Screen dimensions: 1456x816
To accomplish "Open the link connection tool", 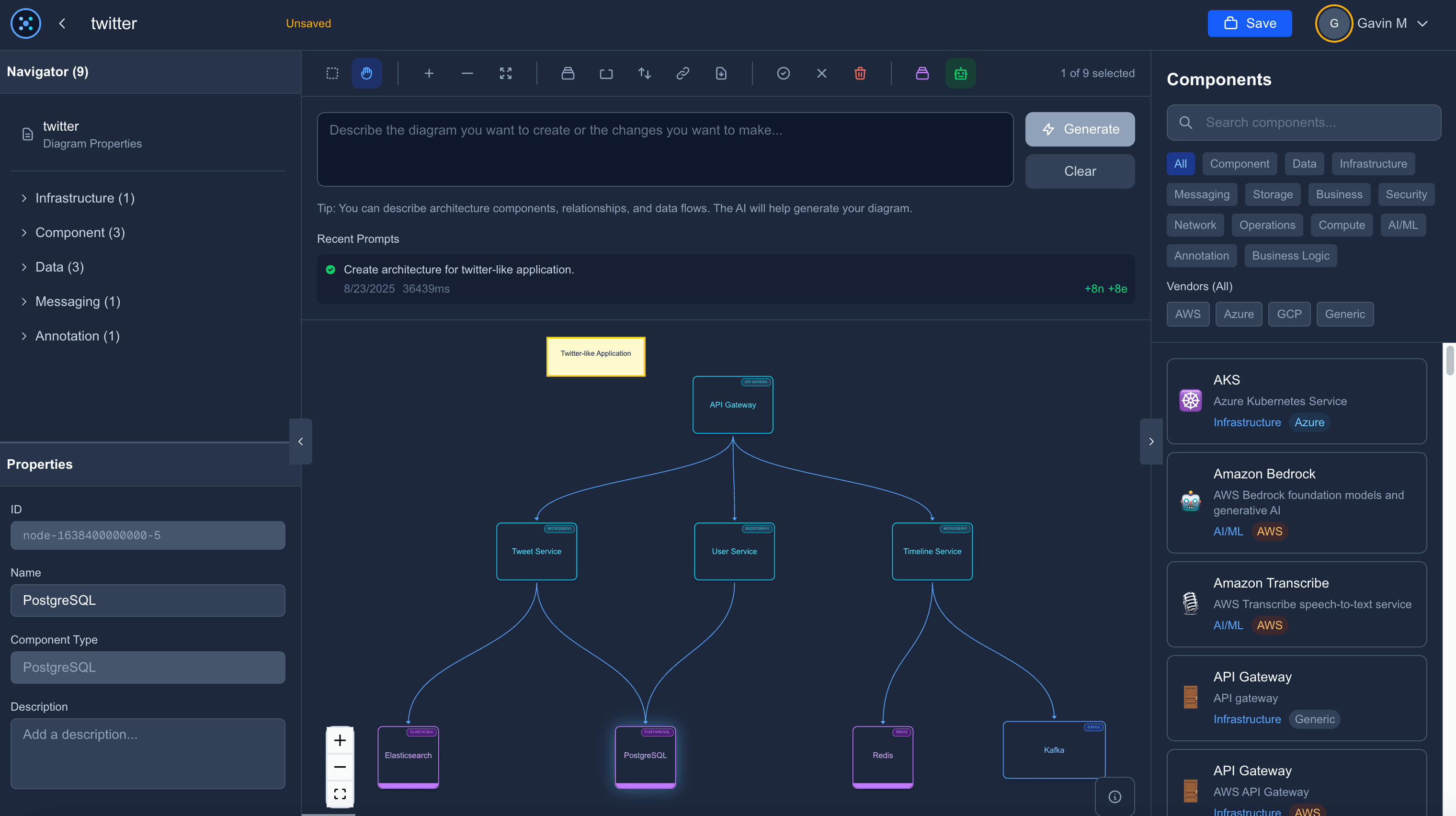I will 683,73.
